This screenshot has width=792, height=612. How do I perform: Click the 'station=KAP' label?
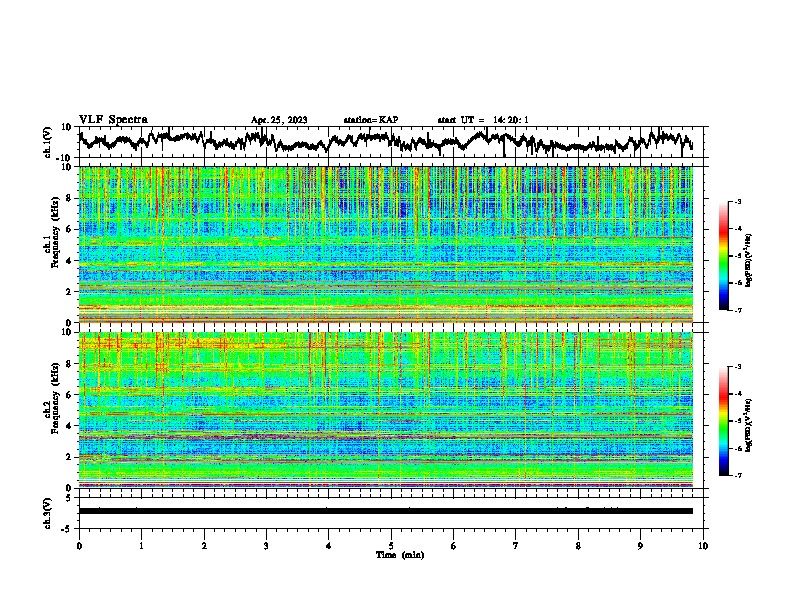tap(371, 120)
